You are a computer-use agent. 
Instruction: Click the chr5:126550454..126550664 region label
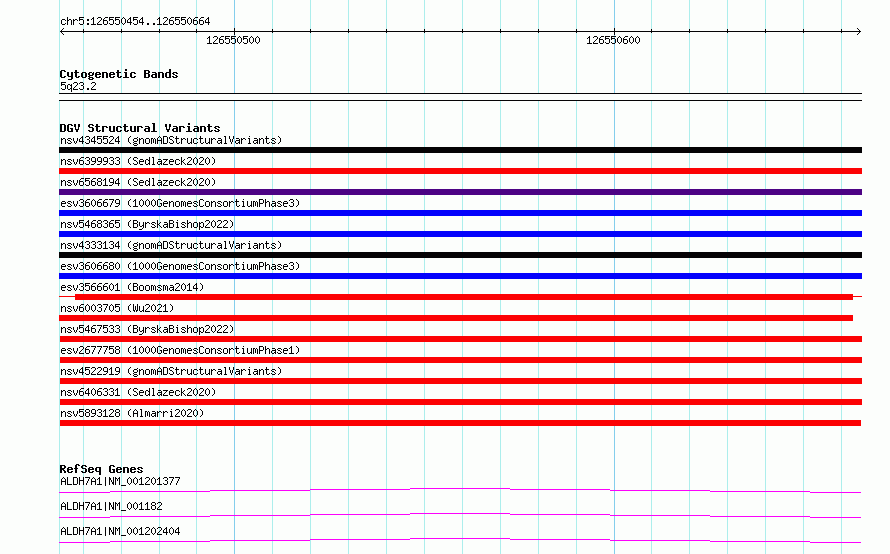135,21
